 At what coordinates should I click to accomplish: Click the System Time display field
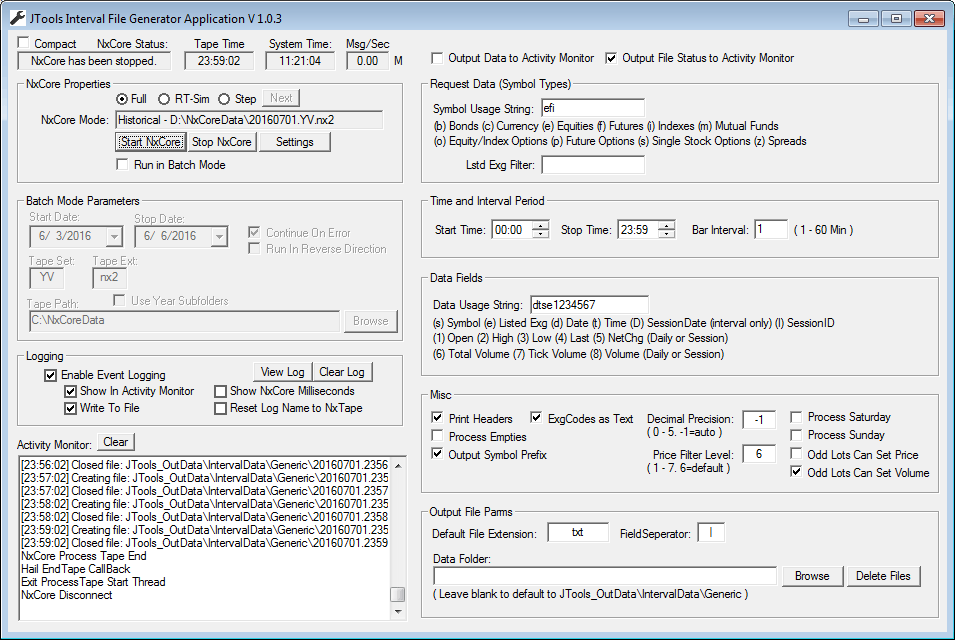tap(300, 61)
